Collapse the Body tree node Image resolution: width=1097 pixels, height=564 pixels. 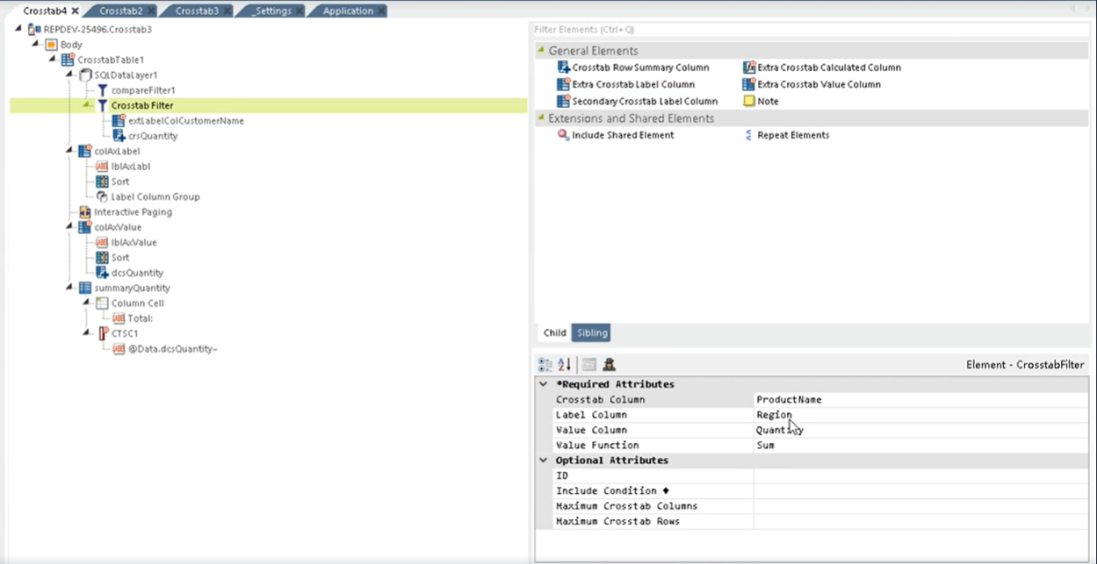tap(36, 45)
